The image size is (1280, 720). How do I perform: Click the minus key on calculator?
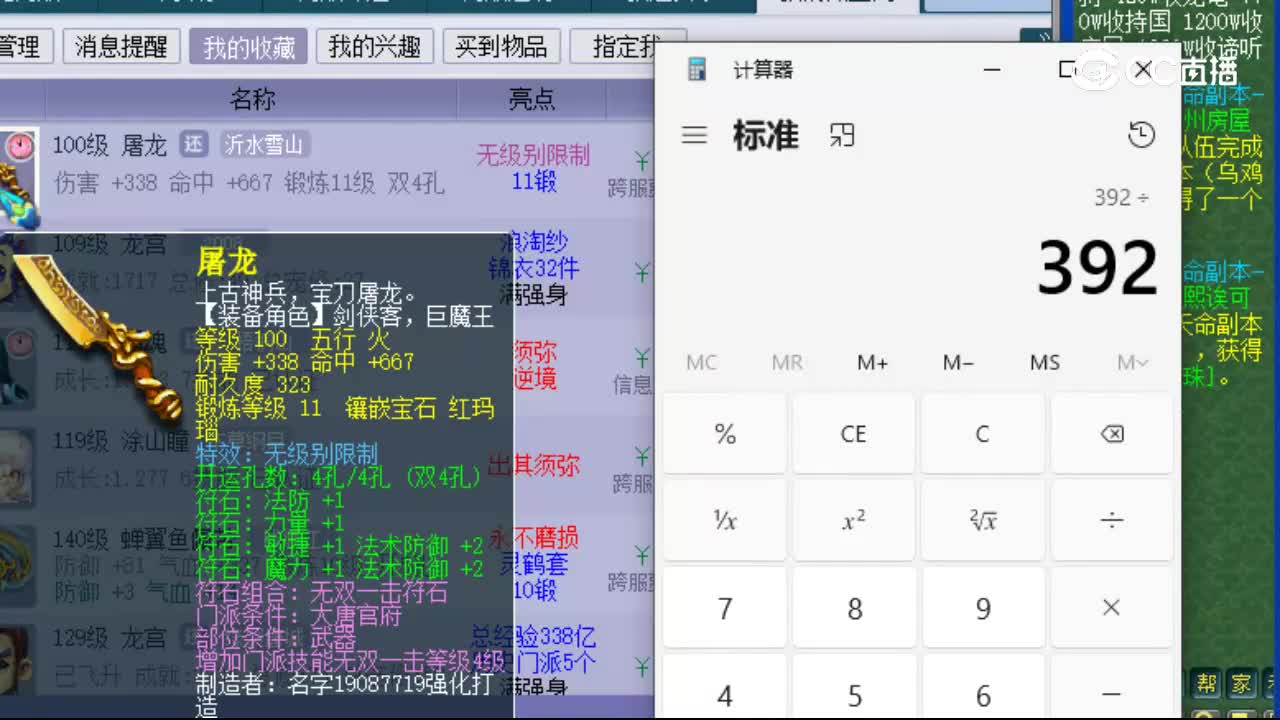1111,693
